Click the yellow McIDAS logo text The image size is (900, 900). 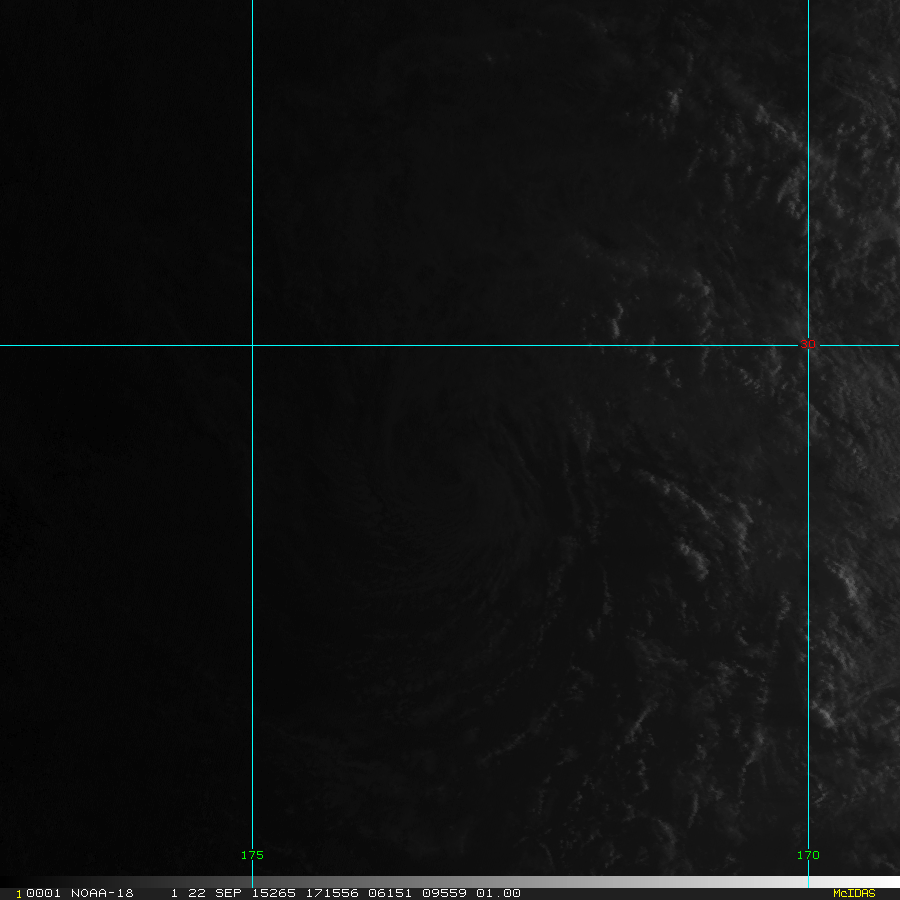(x=854, y=893)
